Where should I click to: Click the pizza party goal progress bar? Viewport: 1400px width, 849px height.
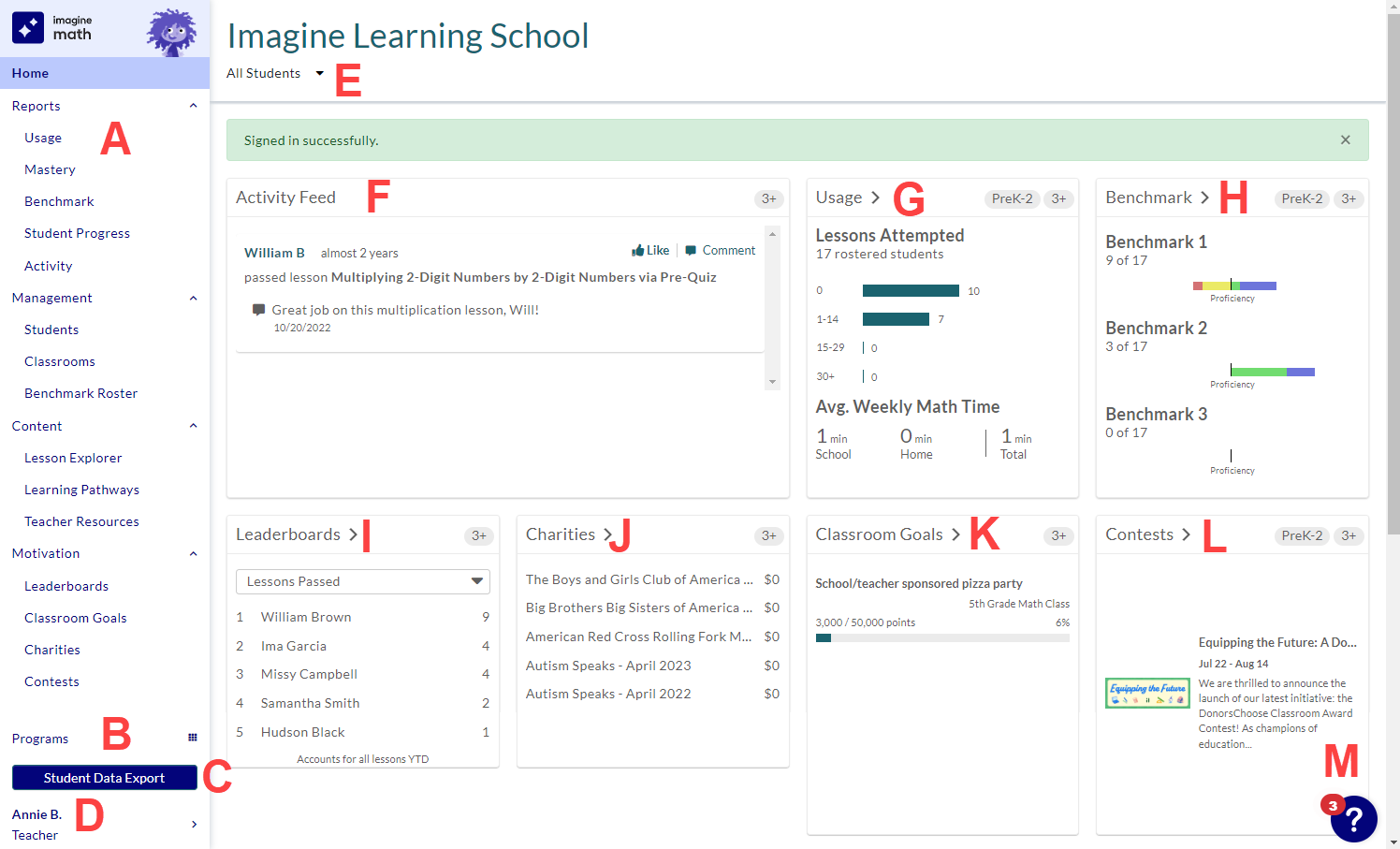[942, 638]
